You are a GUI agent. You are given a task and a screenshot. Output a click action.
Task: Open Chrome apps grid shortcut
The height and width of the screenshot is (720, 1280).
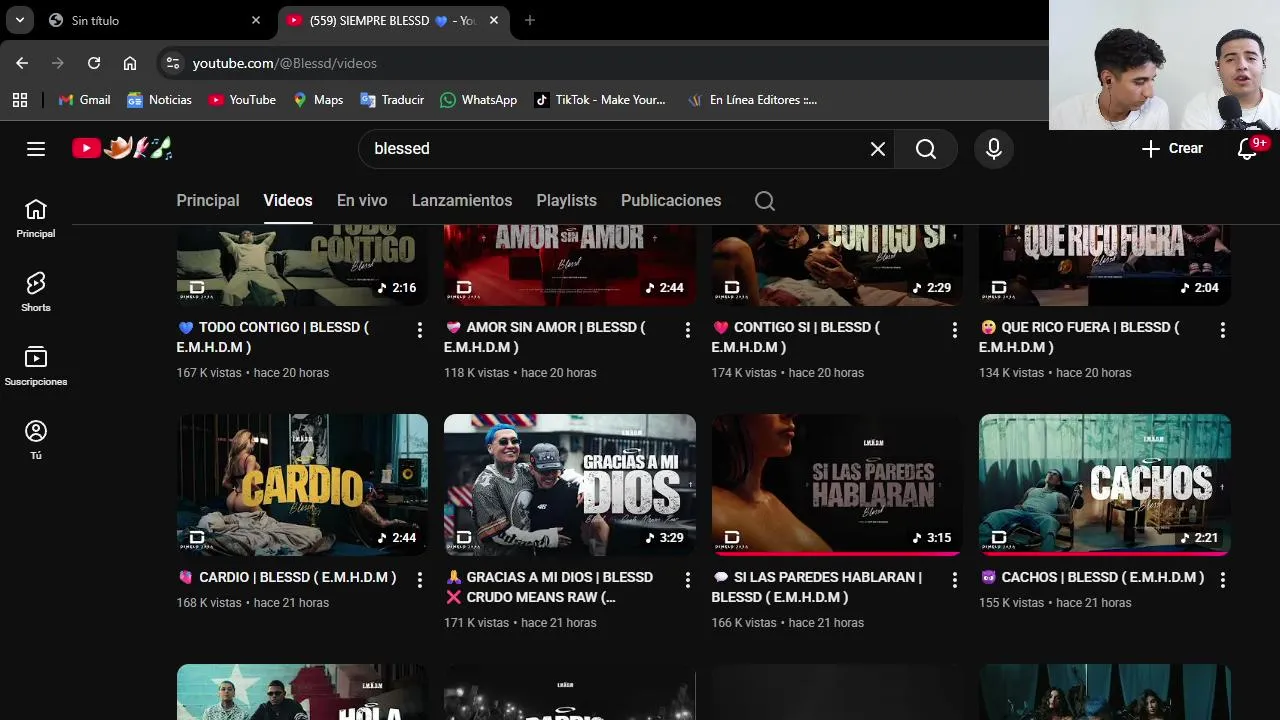click(x=20, y=100)
